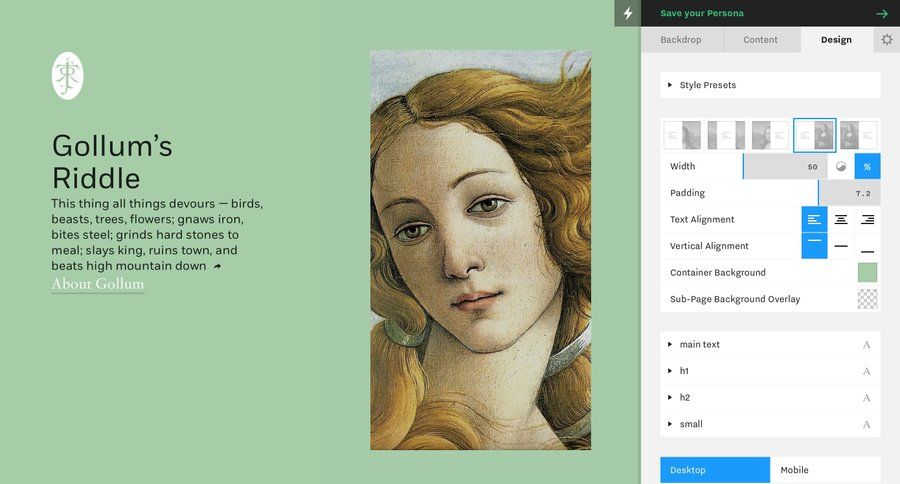The image size is (900, 484).
Task: Click the green Save Persona arrow
Action: [881, 14]
